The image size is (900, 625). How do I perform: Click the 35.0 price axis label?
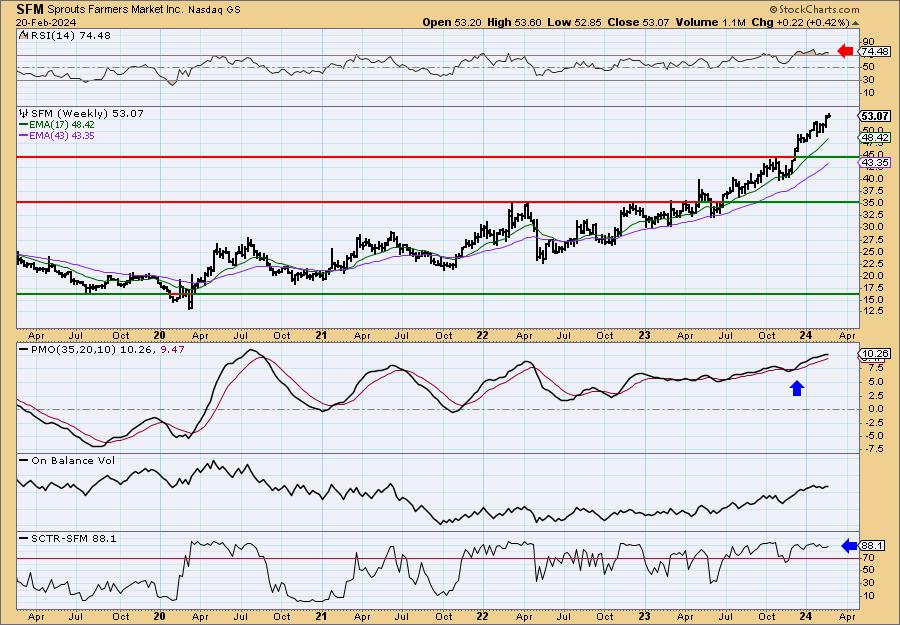(872, 202)
